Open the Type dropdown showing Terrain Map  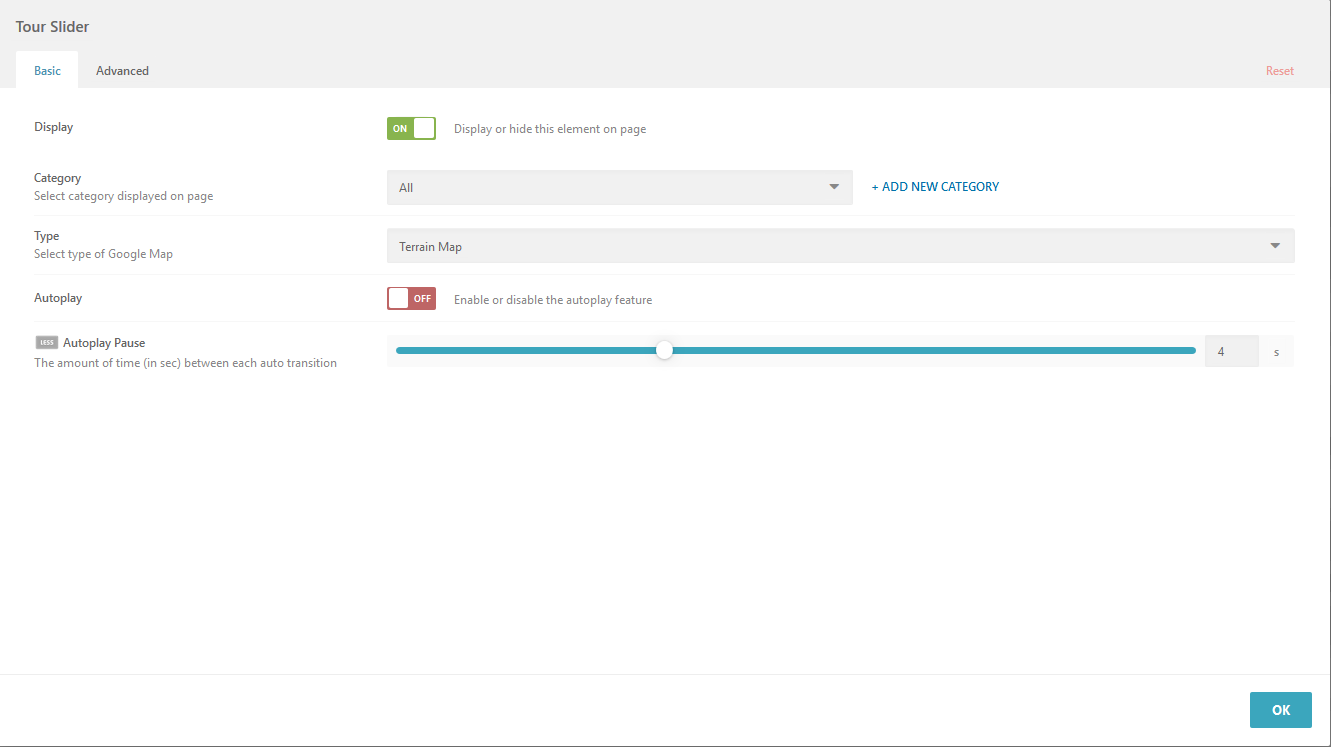pyautogui.click(x=840, y=246)
